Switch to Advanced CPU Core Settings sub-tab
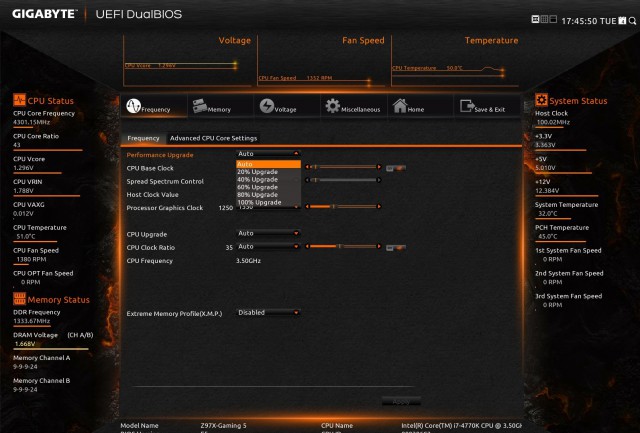 (213, 138)
